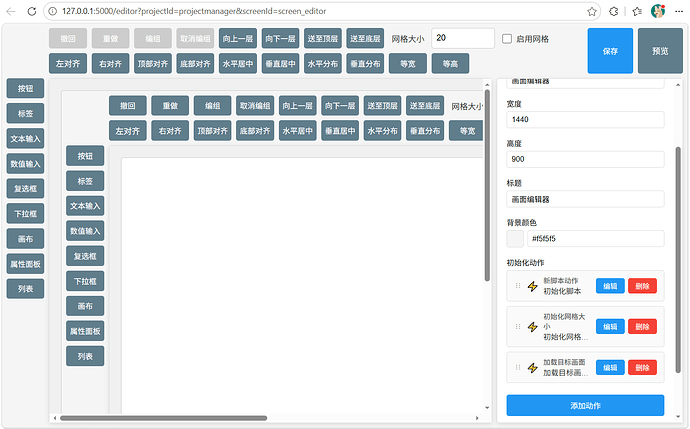This screenshot has height=429, width=690.
Task: Click 垂直居中 in the main toolbar
Action: [280, 64]
